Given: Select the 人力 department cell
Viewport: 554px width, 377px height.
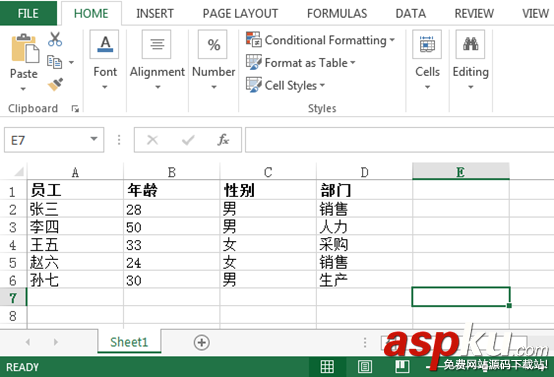Looking at the screenshot, I should (364, 227).
